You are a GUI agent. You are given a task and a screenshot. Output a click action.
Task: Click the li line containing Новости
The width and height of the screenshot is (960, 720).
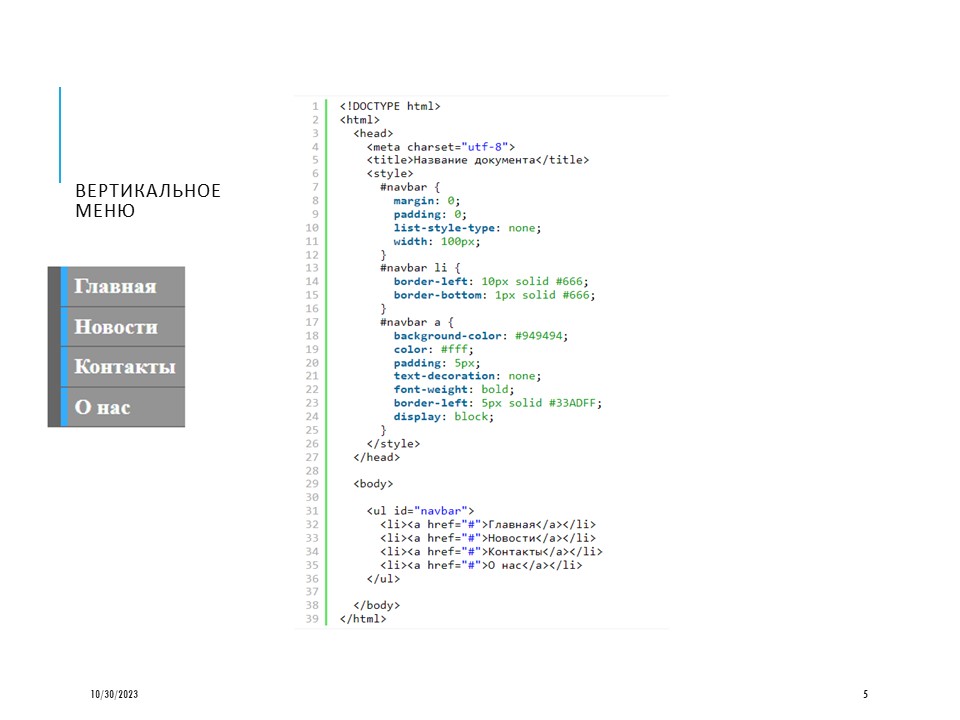click(488, 538)
